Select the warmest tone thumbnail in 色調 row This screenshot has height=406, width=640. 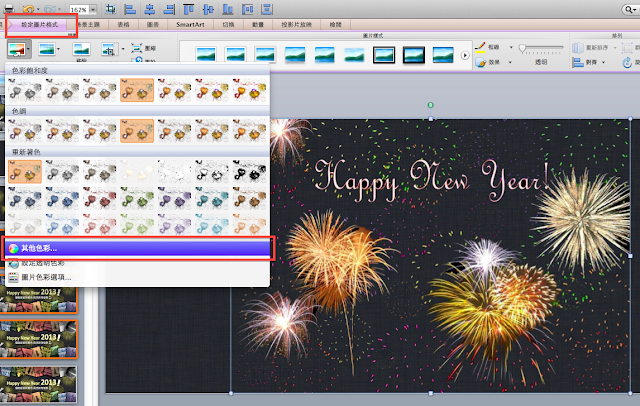pos(250,131)
